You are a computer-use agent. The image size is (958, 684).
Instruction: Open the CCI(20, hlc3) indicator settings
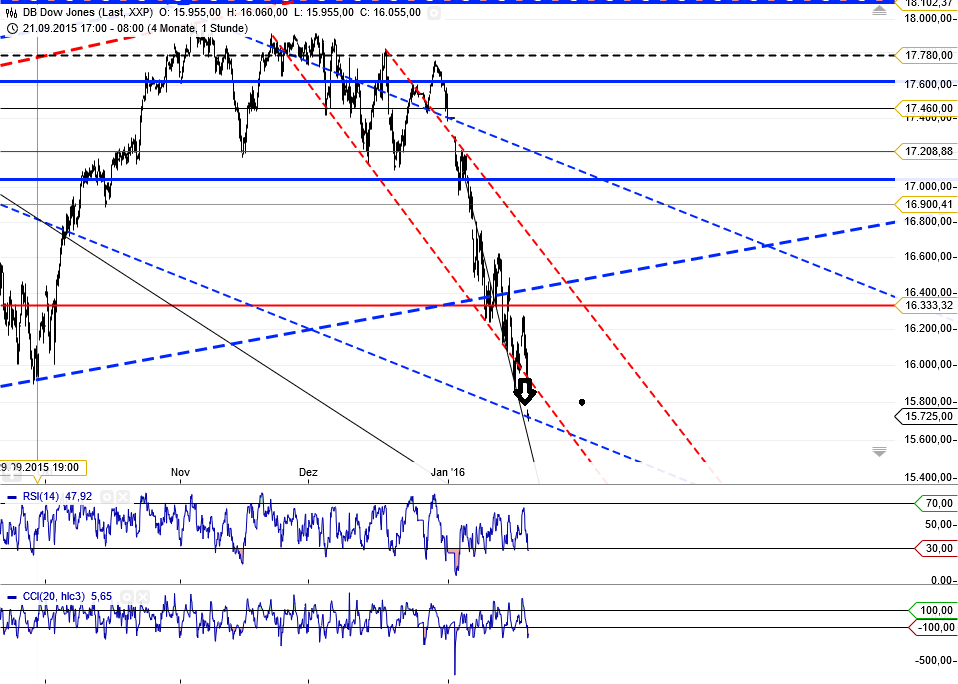point(127,597)
